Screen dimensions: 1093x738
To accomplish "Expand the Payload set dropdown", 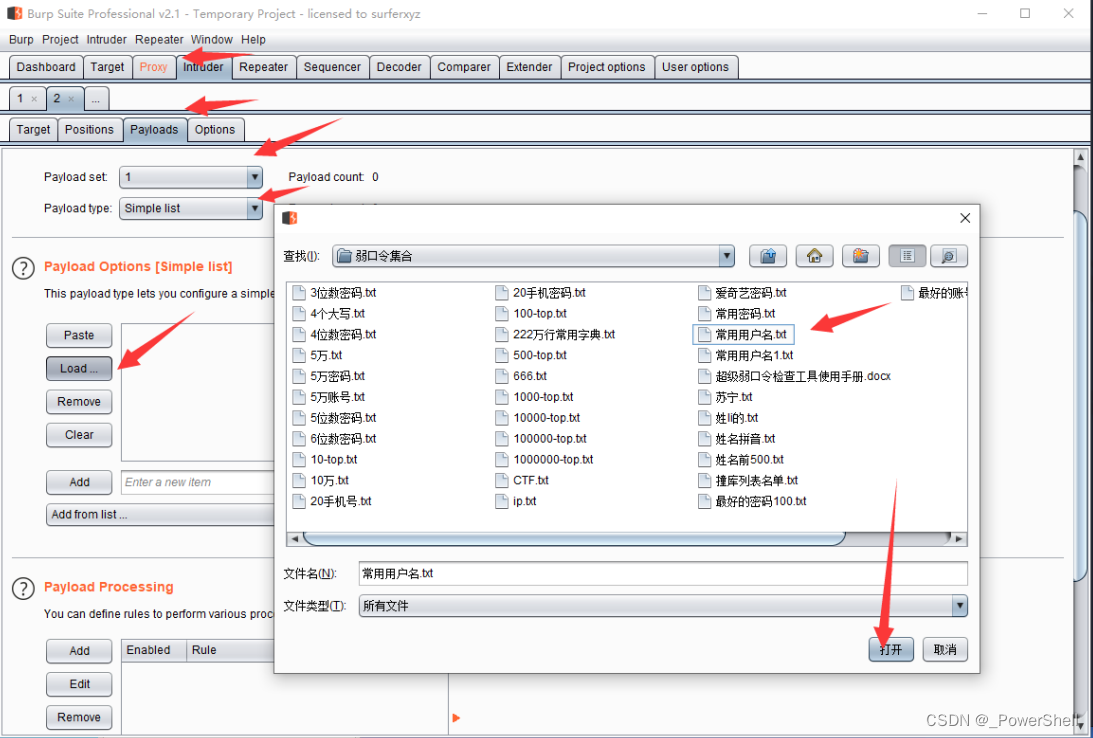I will click(x=254, y=177).
